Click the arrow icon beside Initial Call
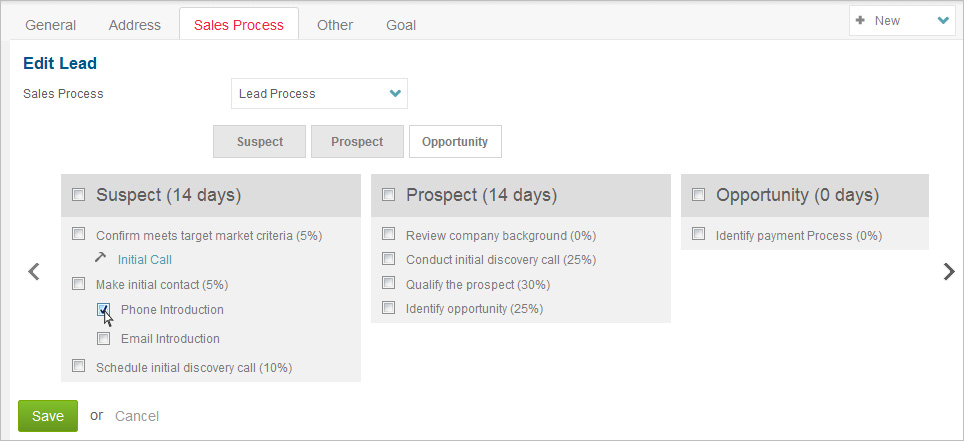The height and width of the screenshot is (441, 964). click(x=100, y=258)
